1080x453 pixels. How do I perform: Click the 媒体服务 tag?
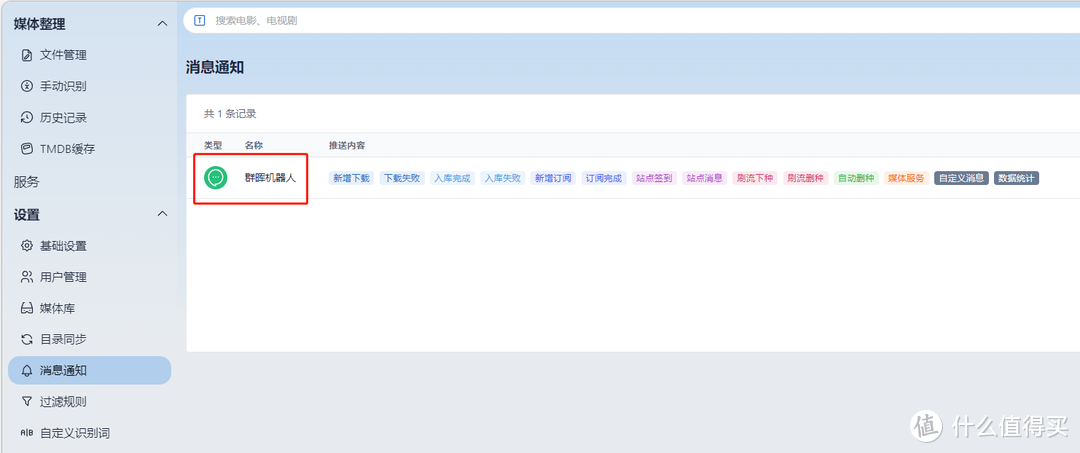click(x=906, y=178)
